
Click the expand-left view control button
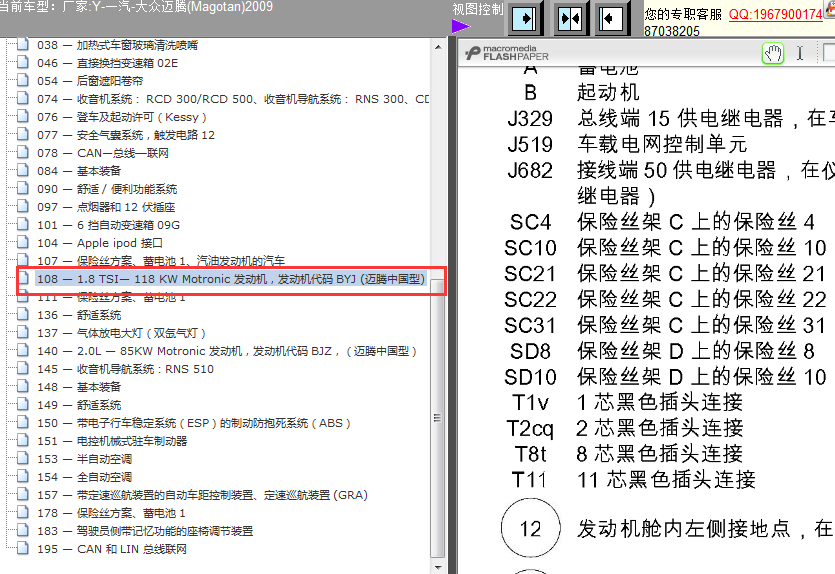610,19
